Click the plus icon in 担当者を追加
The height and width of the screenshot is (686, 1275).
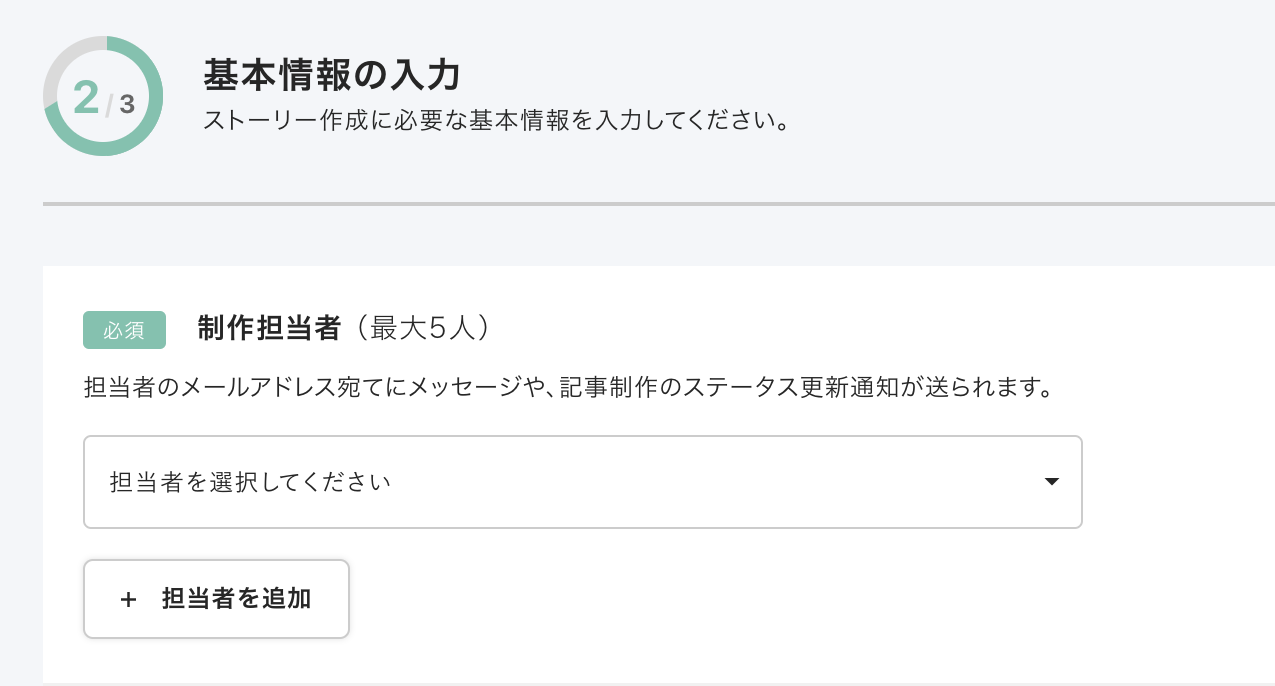coord(127,600)
